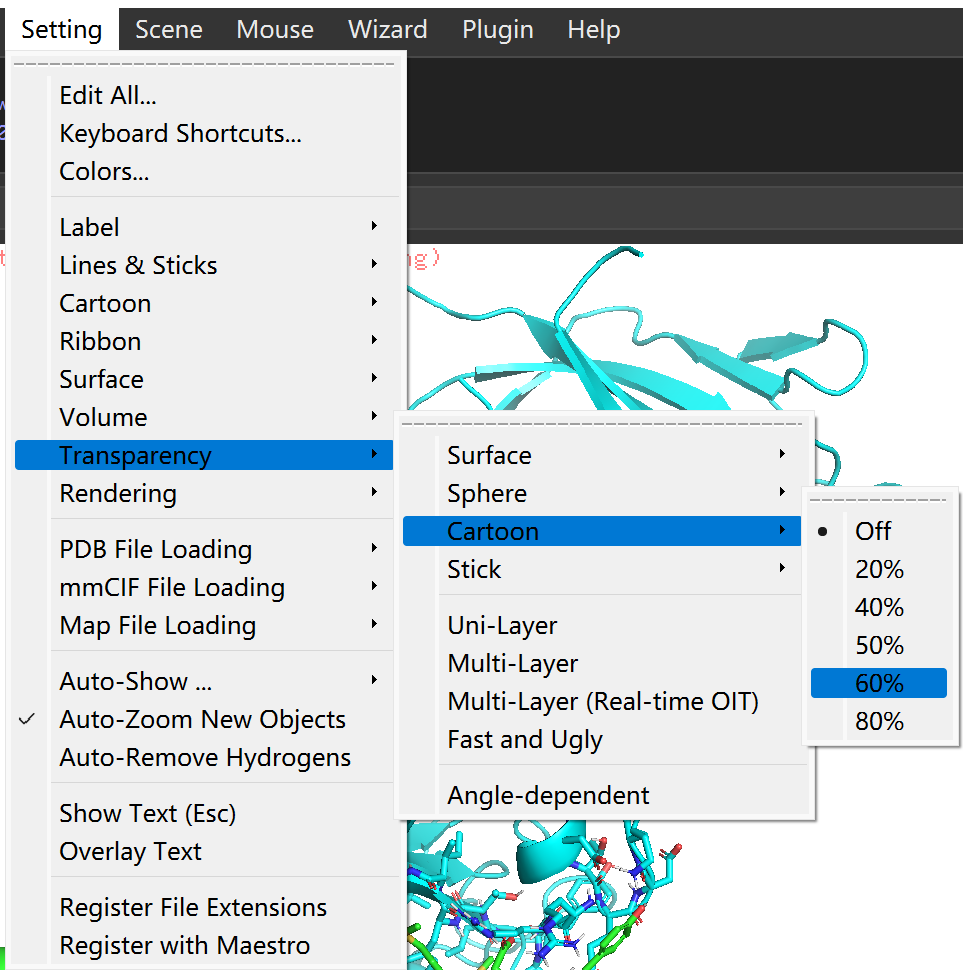The height and width of the screenshot is (970, 963).
Task: Open the Rendering submenu
Action: pos(118,493)
